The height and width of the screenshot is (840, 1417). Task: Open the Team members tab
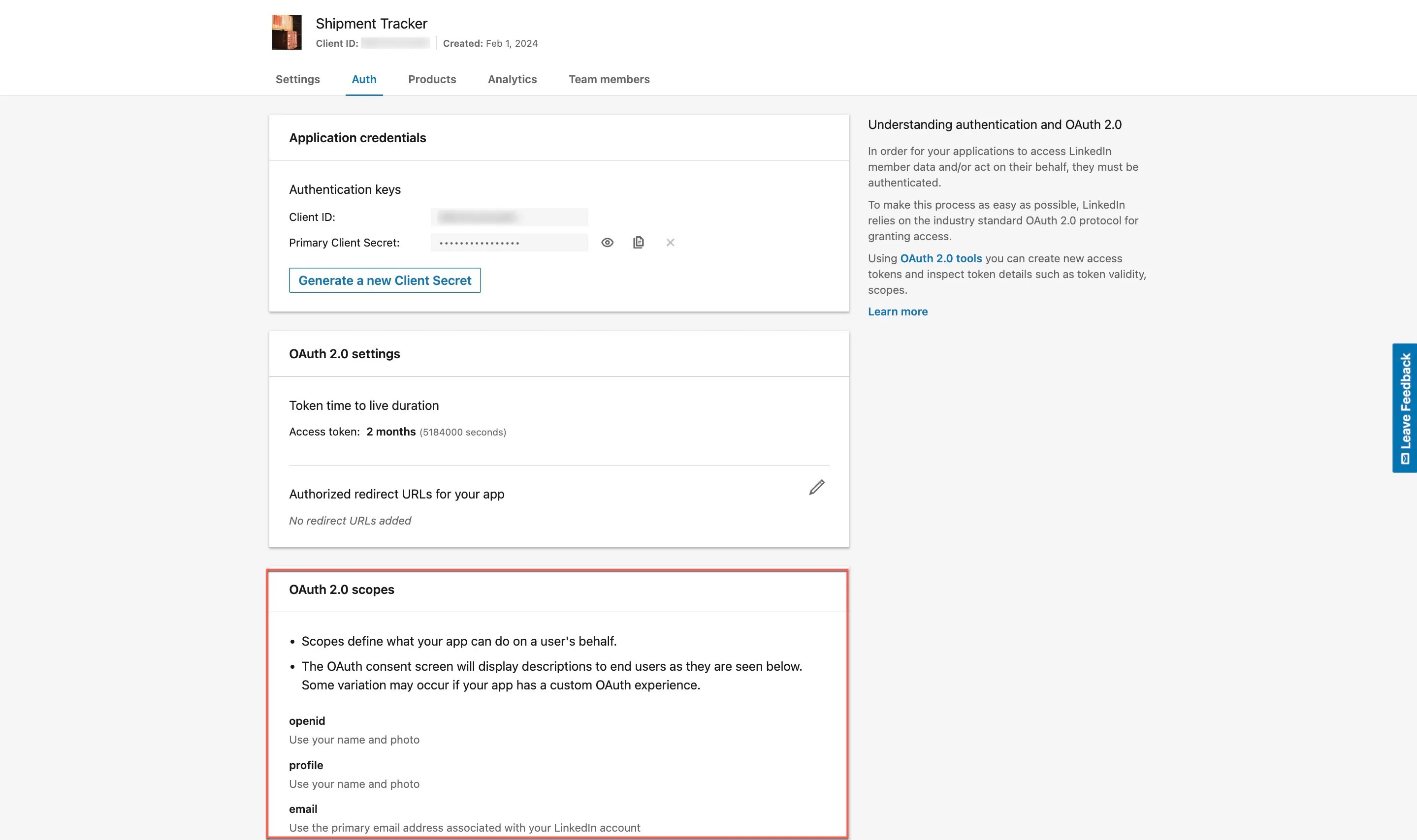click(x=610, y=79)
